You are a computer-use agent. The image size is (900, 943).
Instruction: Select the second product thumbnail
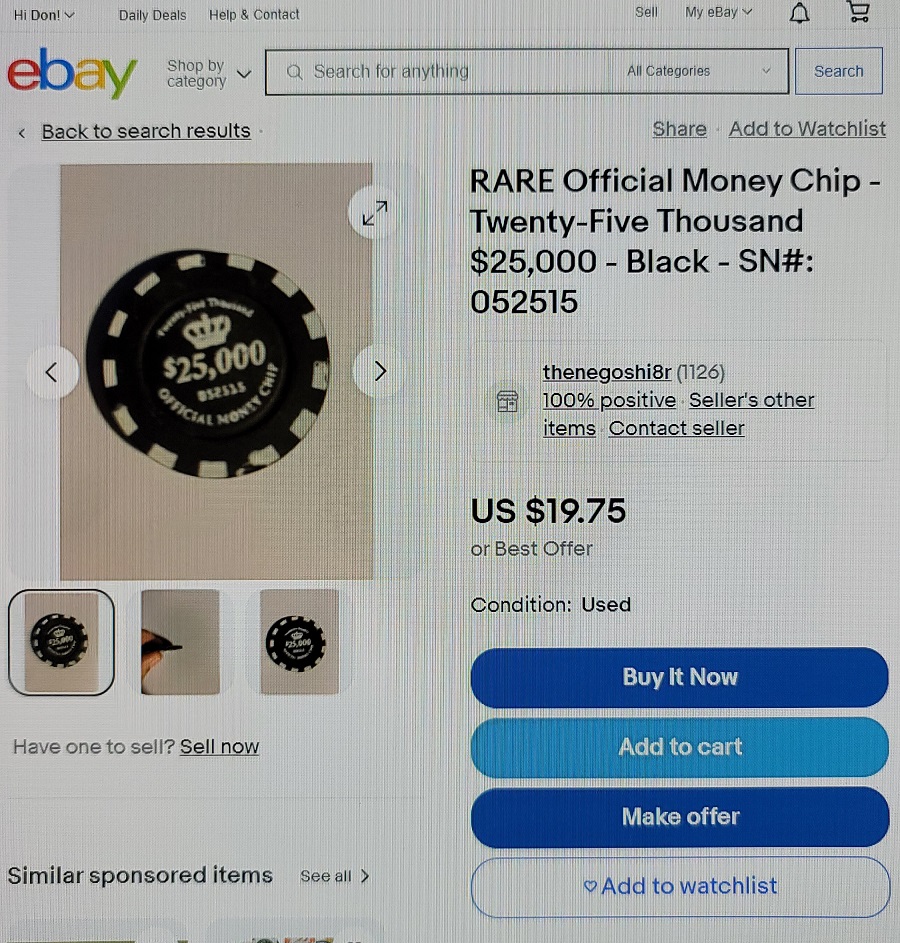click(x=180, y=642)
